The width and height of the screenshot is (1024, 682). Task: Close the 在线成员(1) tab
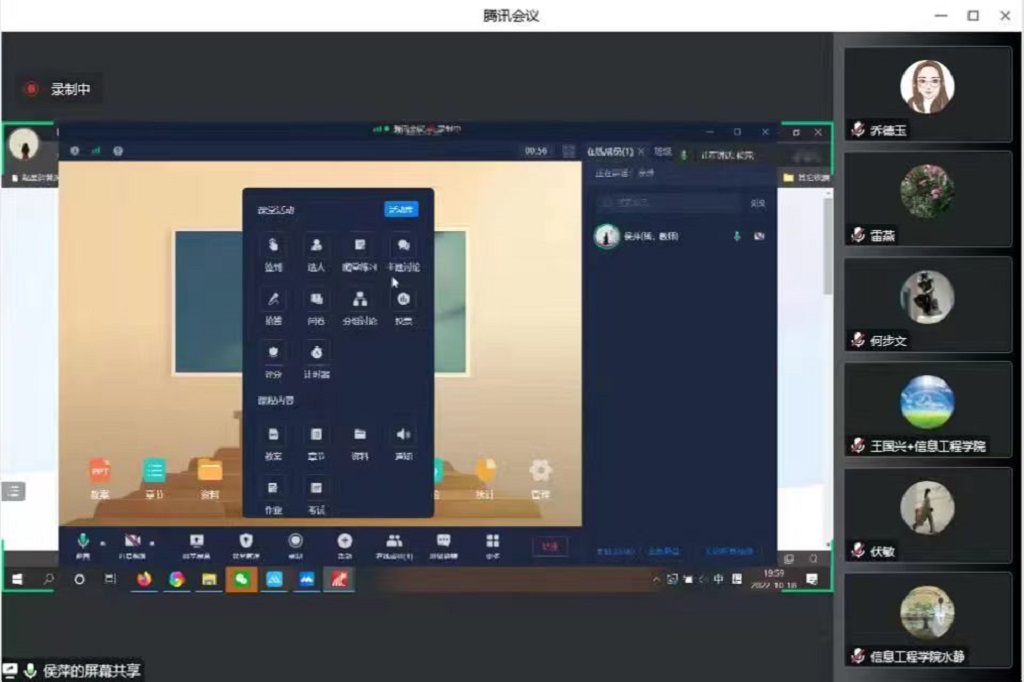tap(641, 152)
